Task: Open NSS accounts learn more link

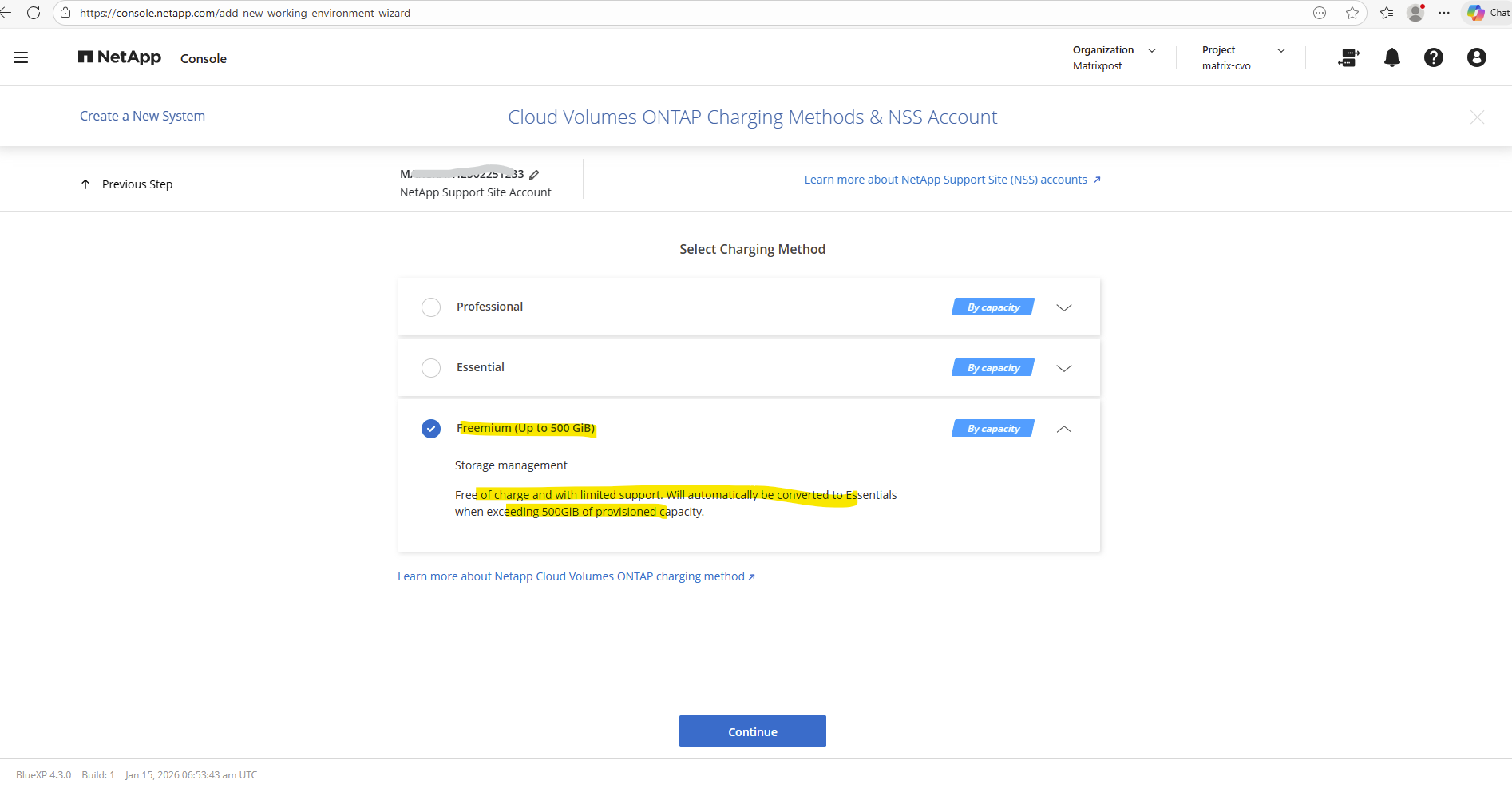Action: pyautogui.click(x=952, y=180)
